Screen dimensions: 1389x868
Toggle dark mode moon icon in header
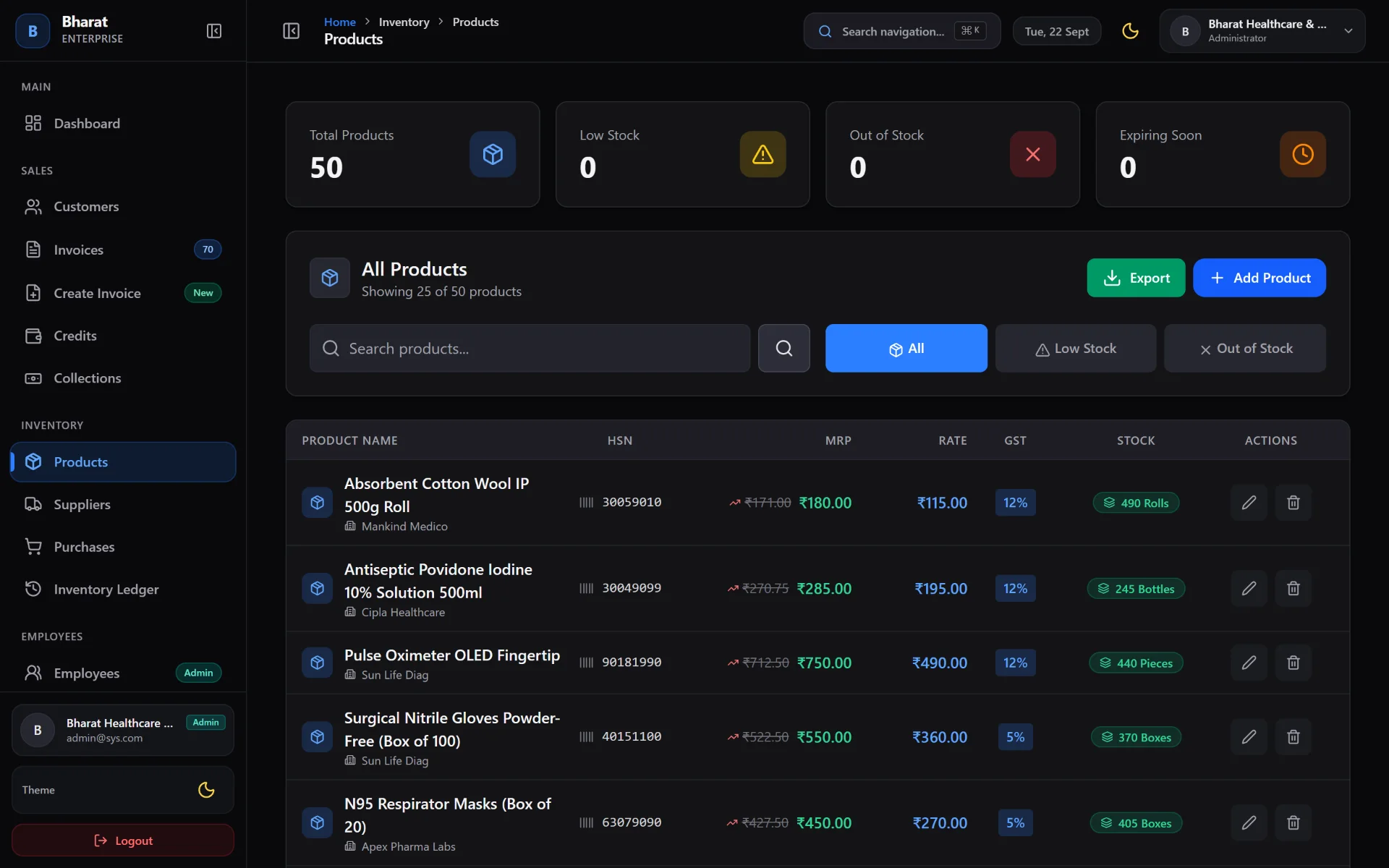coord(1130,31)
